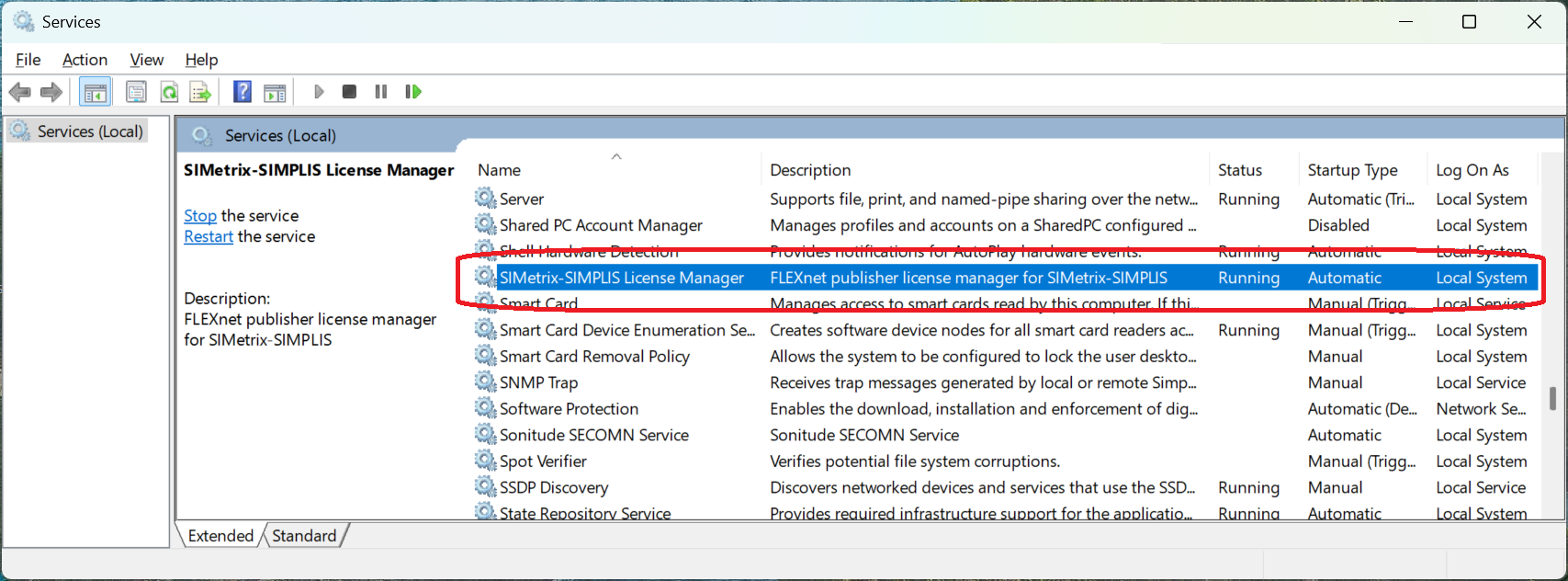Select the State Repository Service row
Viewport: 1568px width, 581px height.
pos(1006,512)
